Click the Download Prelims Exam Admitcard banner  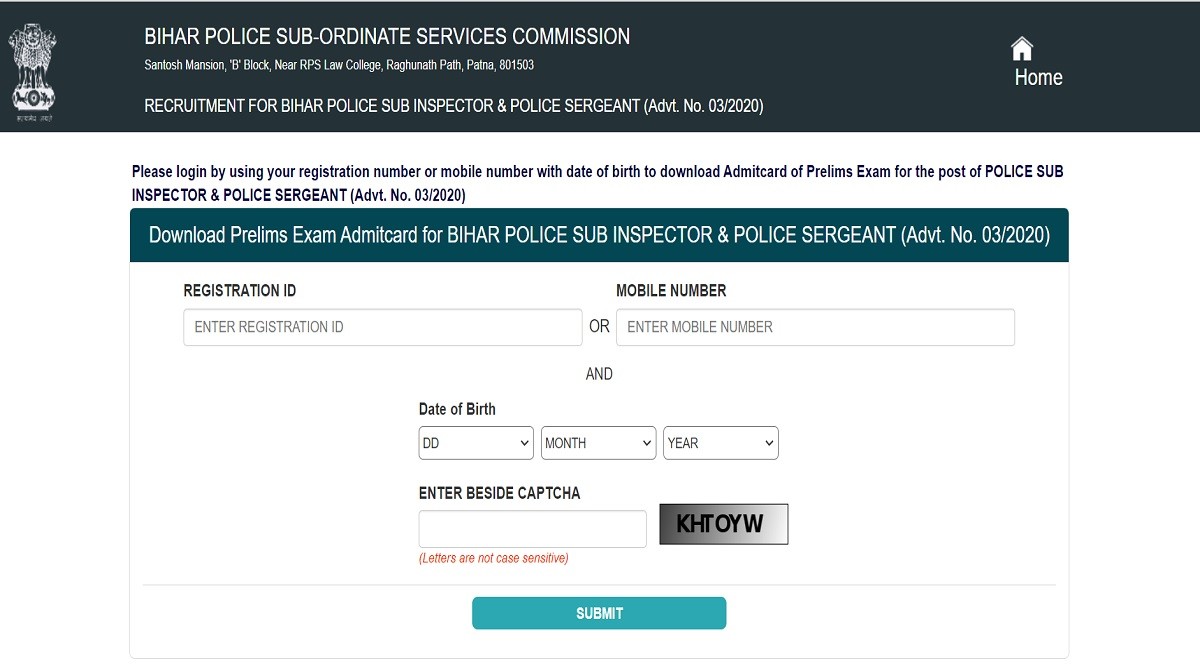coord(599,236)
